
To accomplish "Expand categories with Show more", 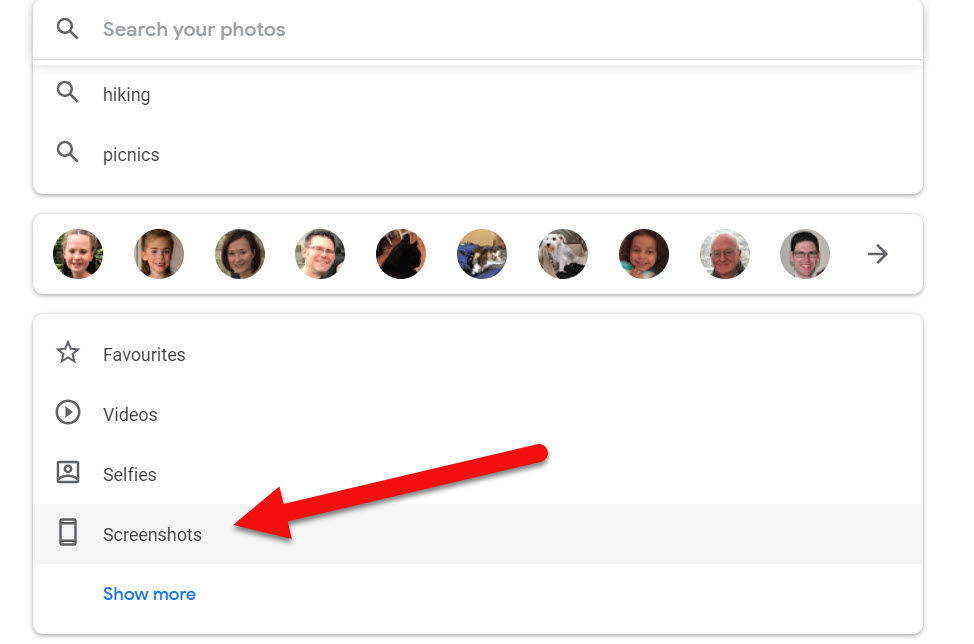I will click(x=149, y=594).
